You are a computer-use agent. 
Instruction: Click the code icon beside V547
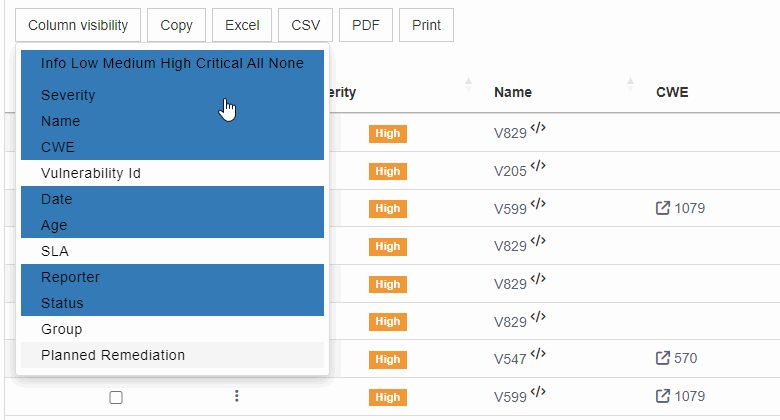[538, 356]
